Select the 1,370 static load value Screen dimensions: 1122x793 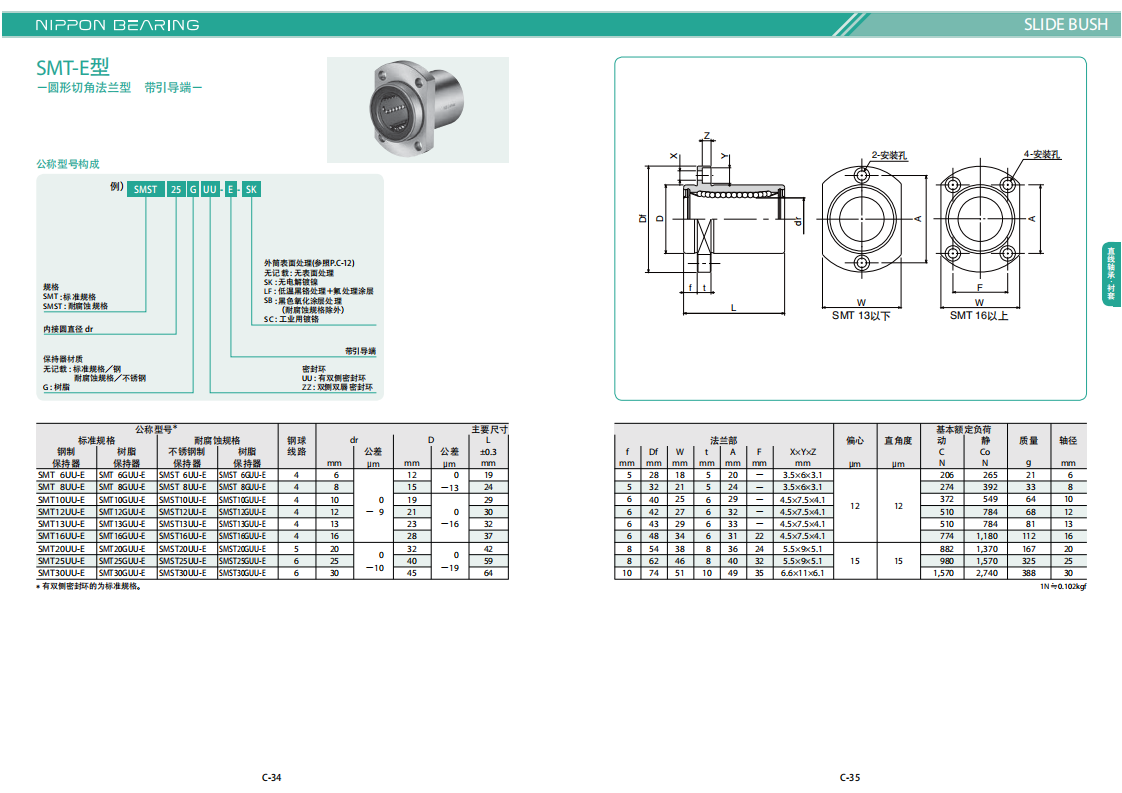pos(987,549)
